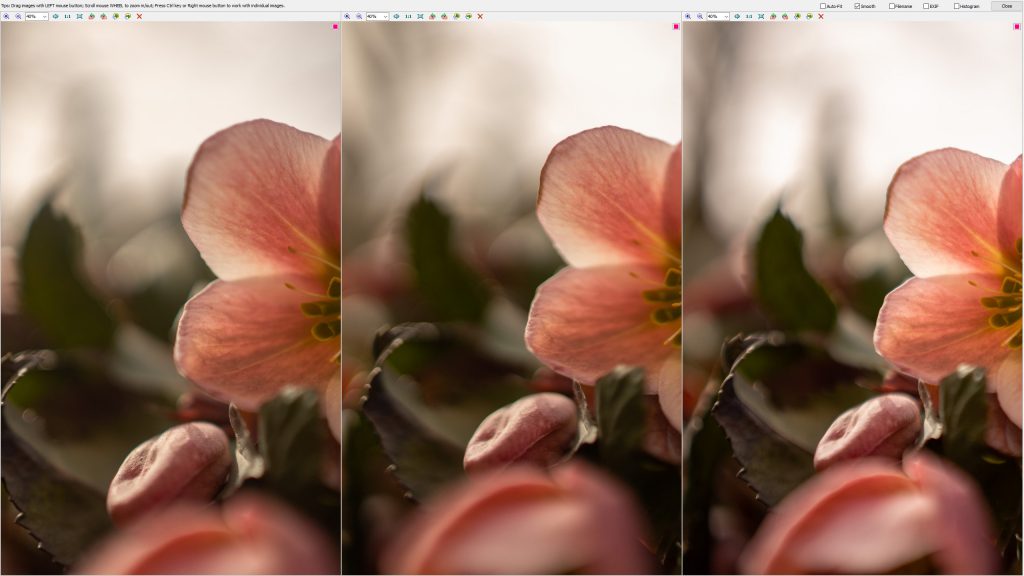This screenshot has width=1024, height=576.
Task: Toggle the EXIF info checkbox
Action: coord(926,6)
